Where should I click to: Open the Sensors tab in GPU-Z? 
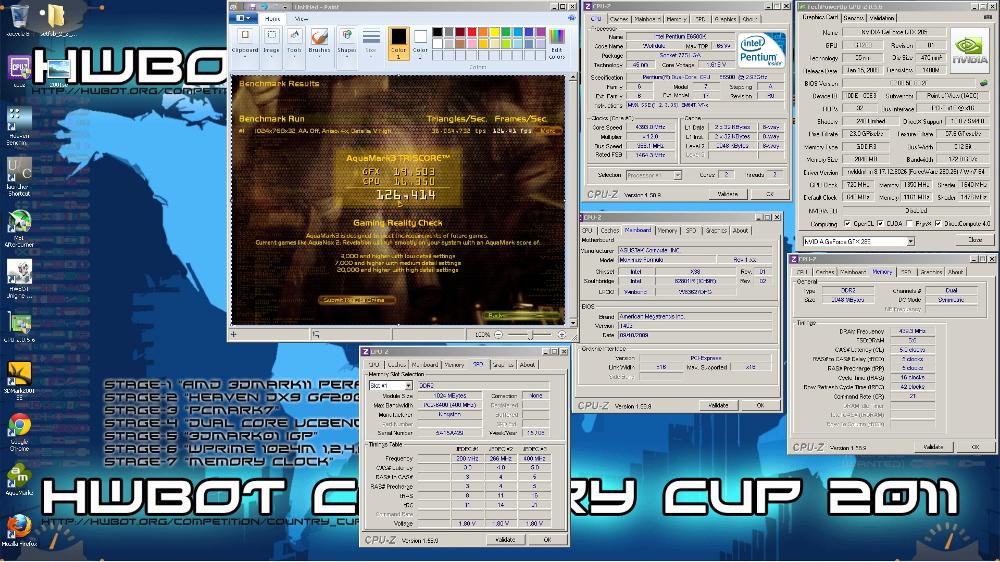(853, 18)
